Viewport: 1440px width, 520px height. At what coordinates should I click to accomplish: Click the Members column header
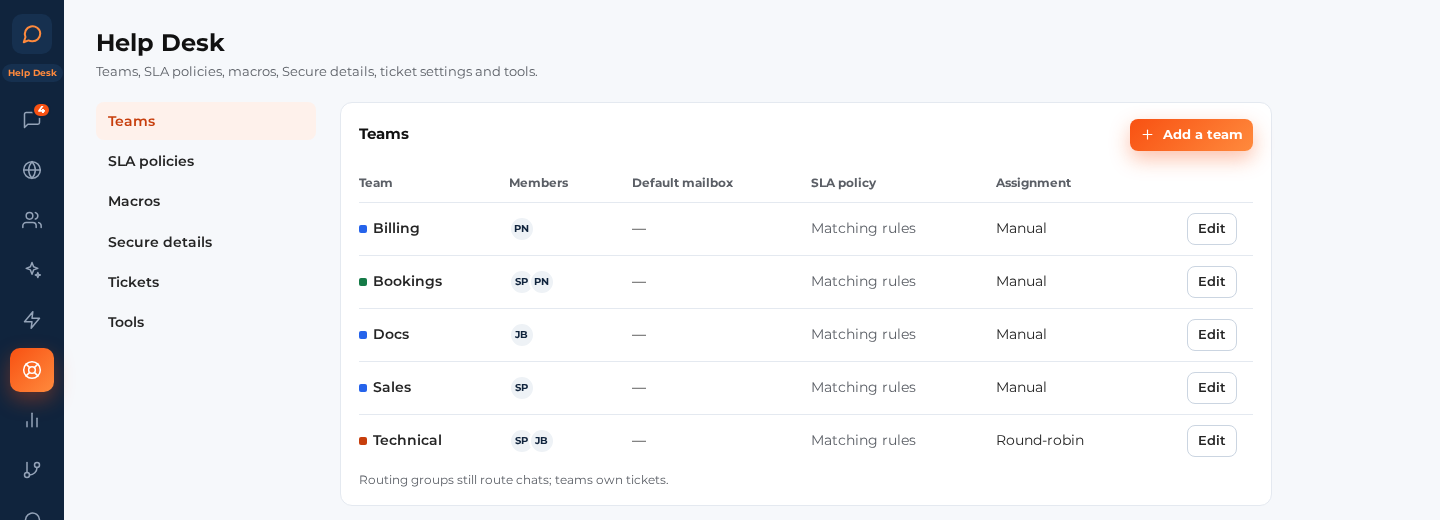pos(538,183)
